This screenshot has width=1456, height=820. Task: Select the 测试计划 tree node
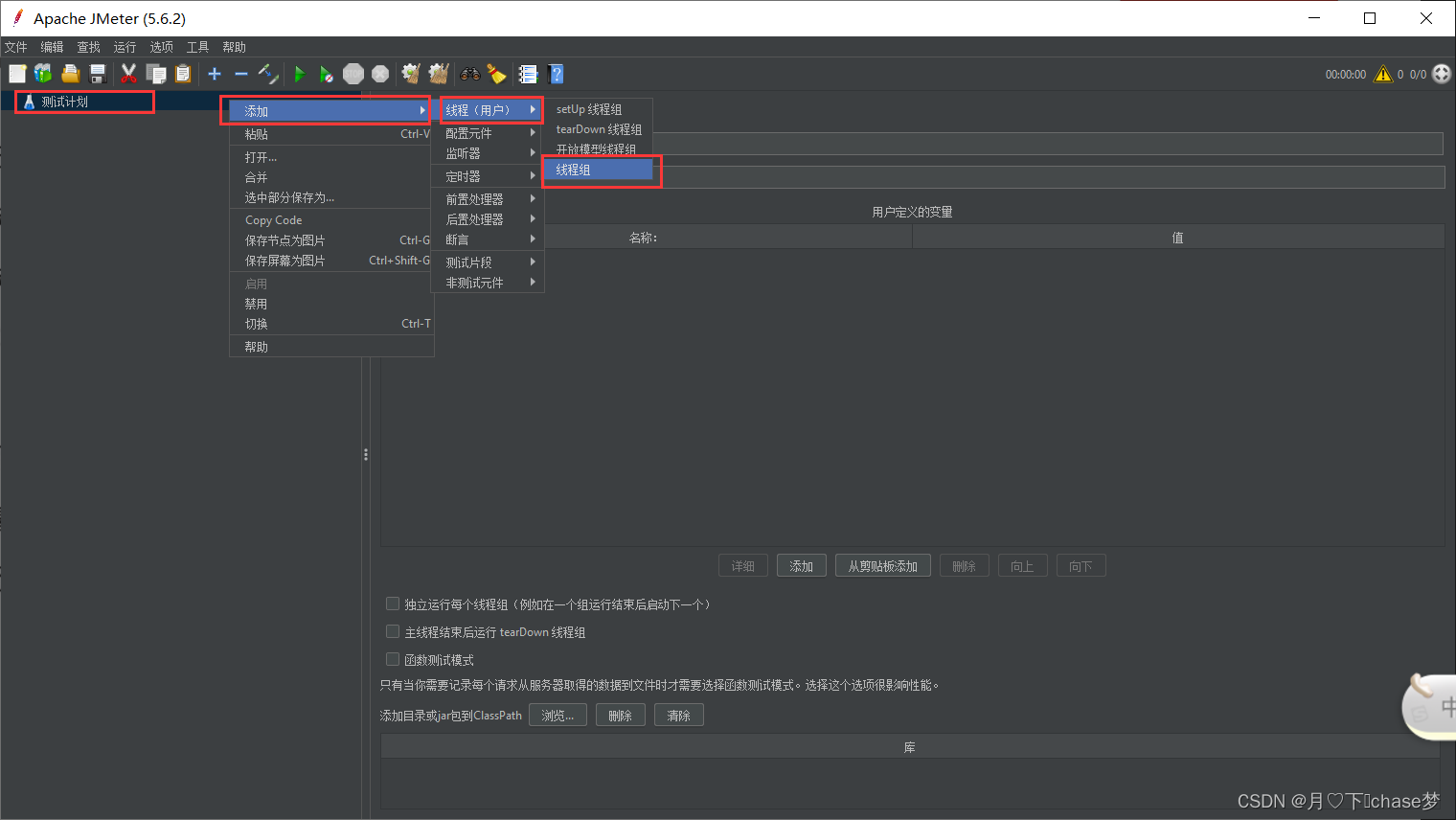click(65, 102)
